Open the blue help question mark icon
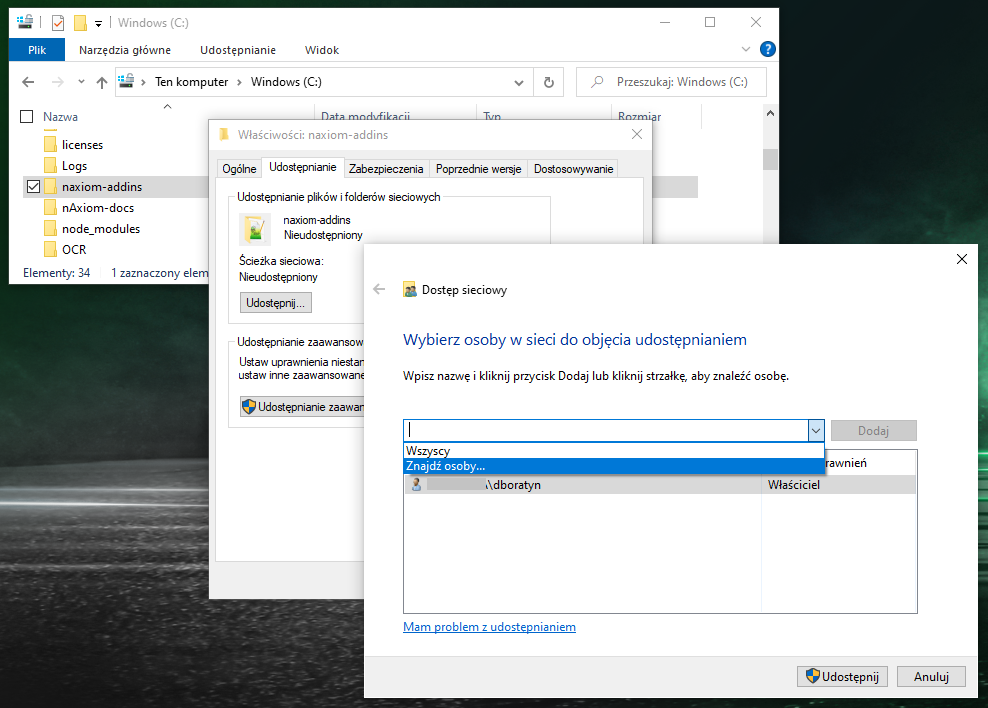The width and height of the screenshot is (988, 708). (767, 49)
